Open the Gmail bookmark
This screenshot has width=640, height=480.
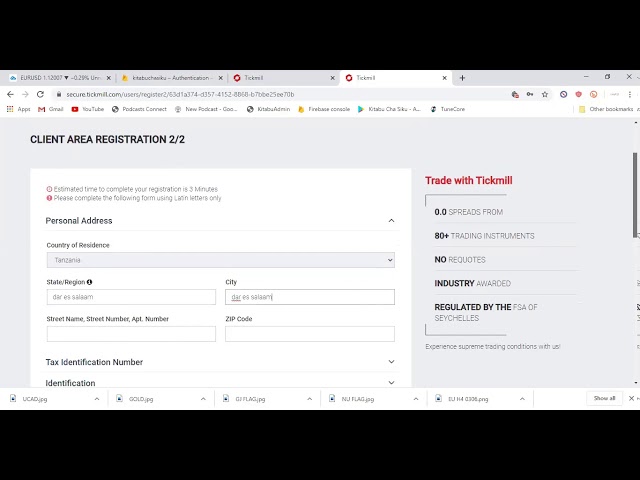[x=51, y=109]
